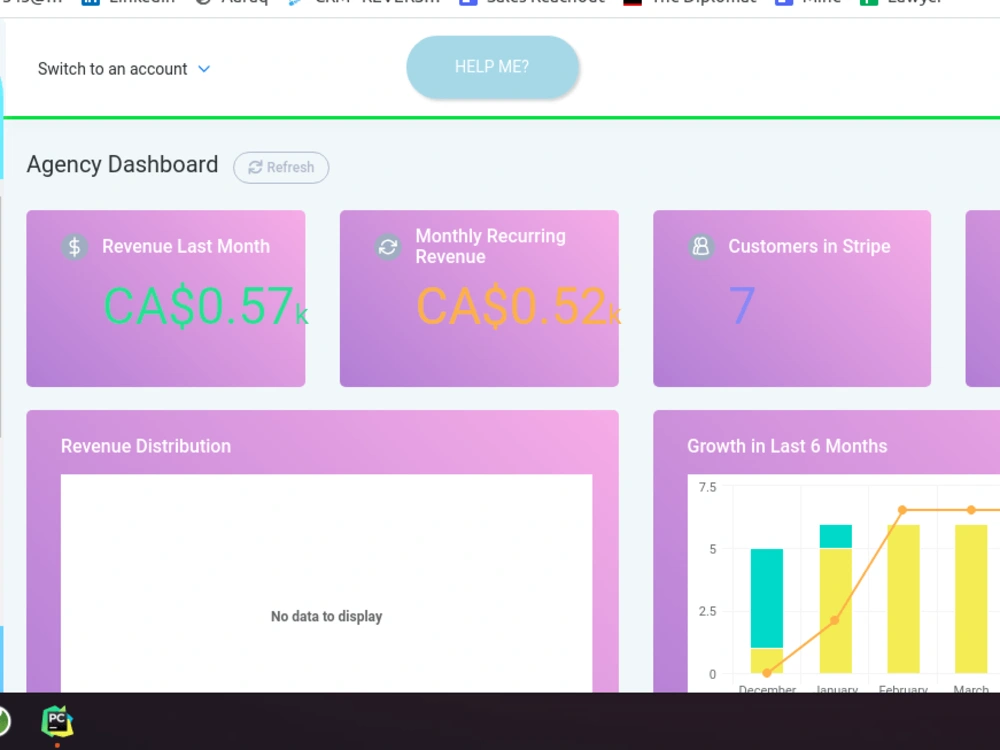
Task: Click the recurring arrows icon on Monthly Recurring Revenue
Action: (x=388, y=247)
